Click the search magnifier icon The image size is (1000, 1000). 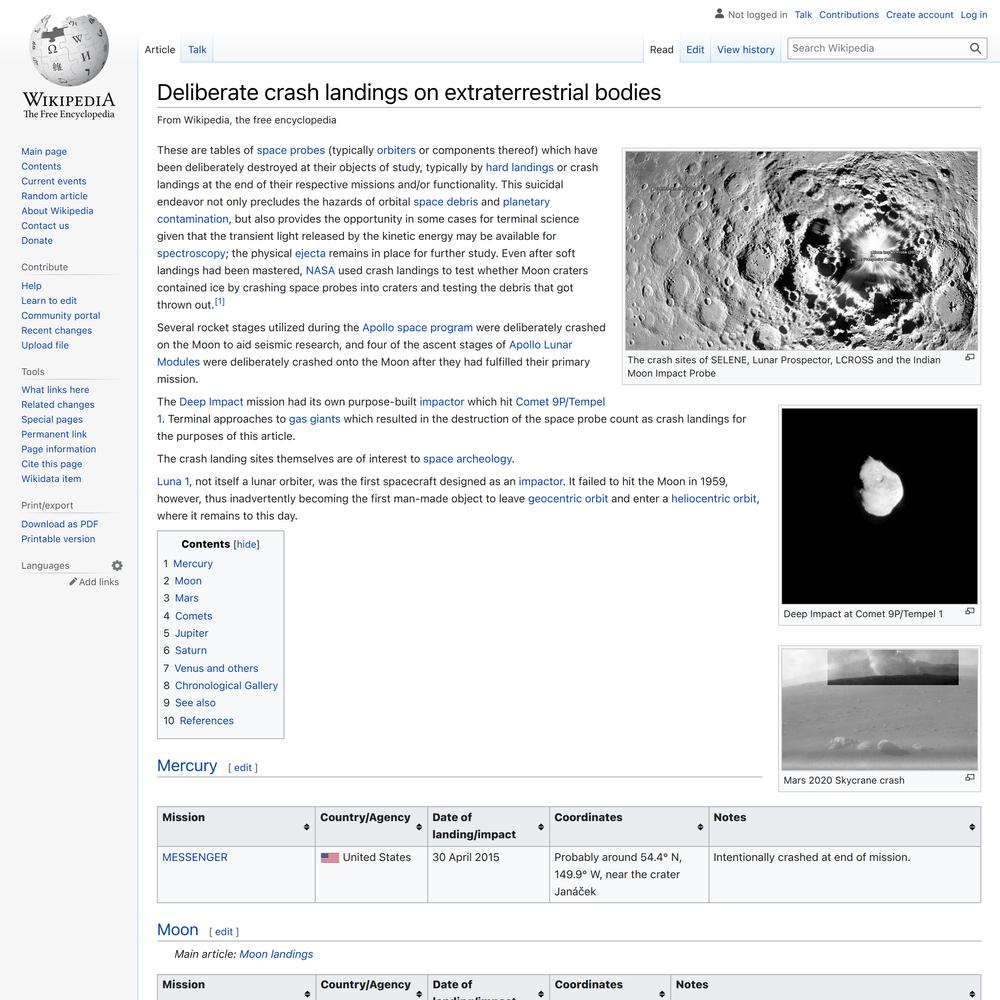click(x=974, y=48)
